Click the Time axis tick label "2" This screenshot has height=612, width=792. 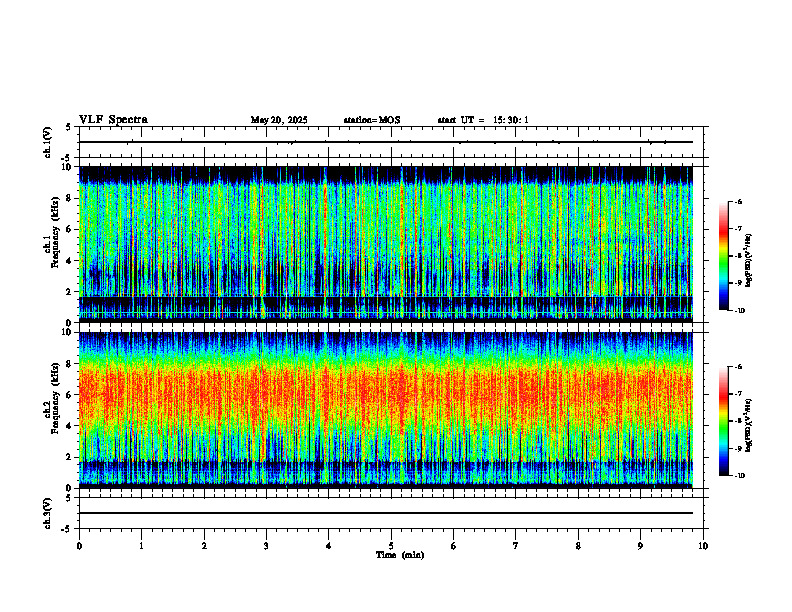click(x=204, y=546)
